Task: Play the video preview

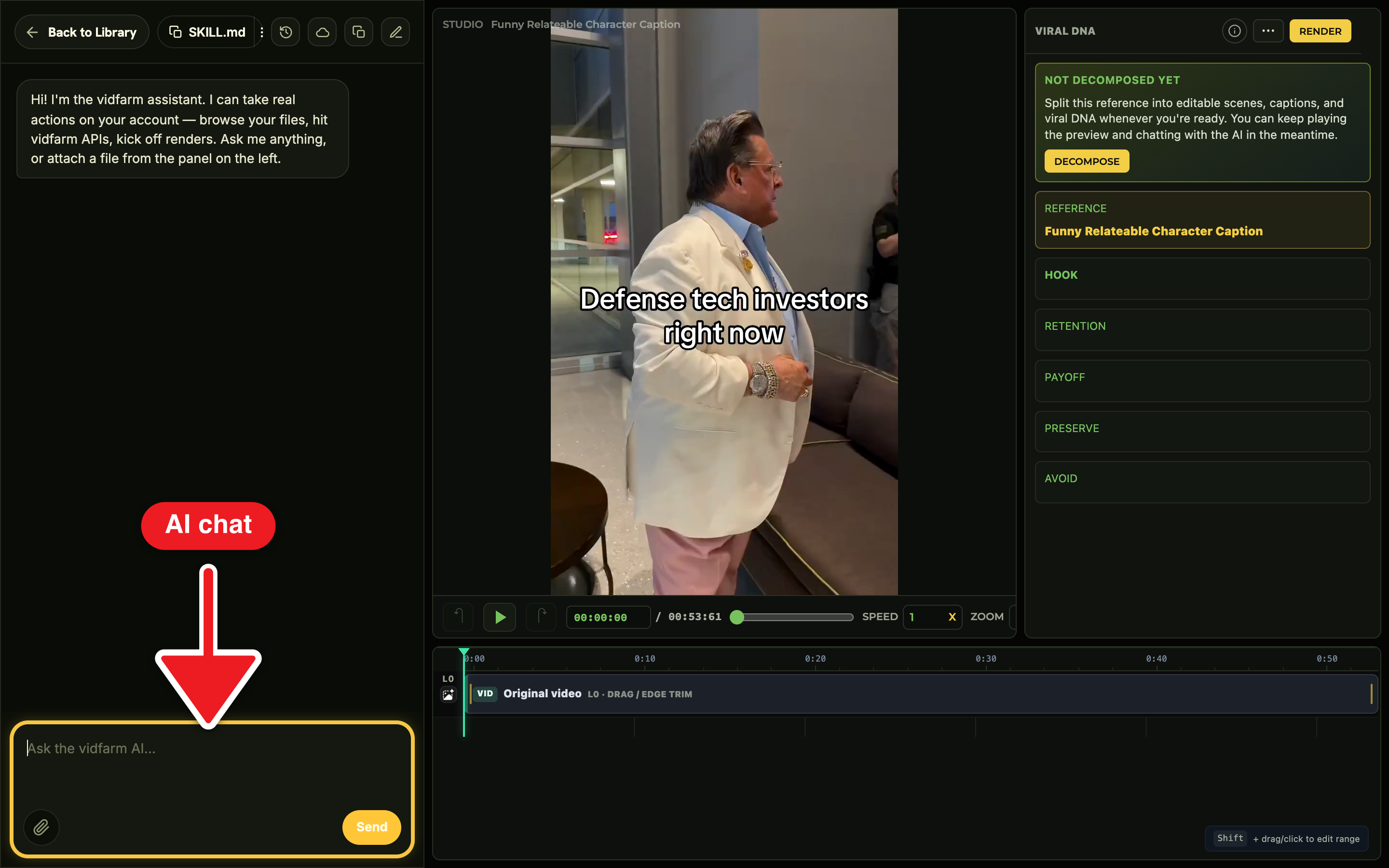Action: click(x=499, y=617)
